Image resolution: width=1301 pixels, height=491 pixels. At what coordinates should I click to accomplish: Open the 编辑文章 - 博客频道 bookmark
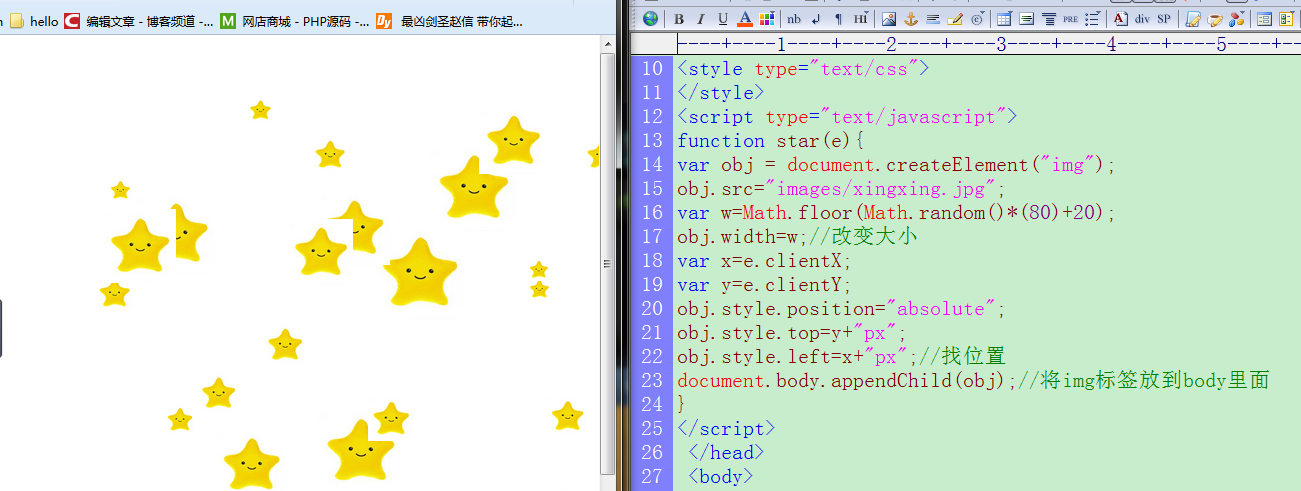point(138,21)
